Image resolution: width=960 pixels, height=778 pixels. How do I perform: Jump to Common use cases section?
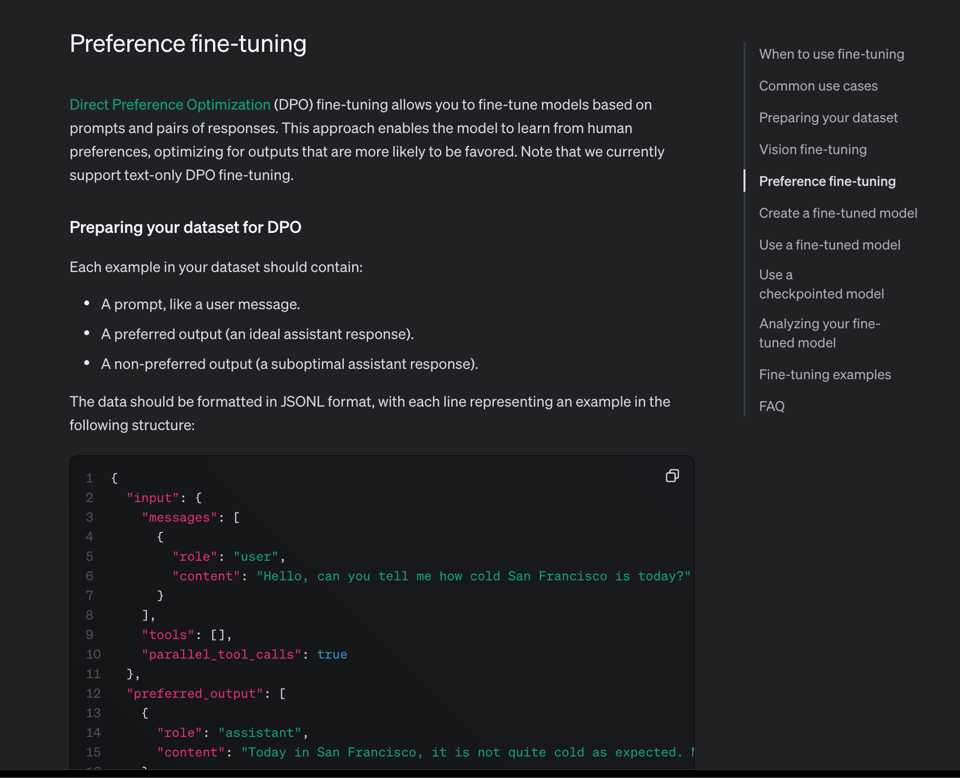coord(818,86)
